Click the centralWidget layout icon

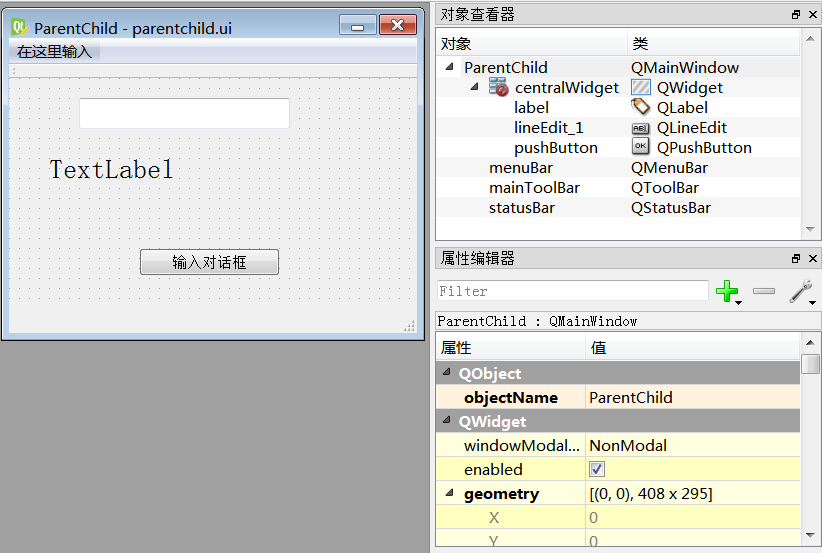pyautogui.click(x=499, y=87)
